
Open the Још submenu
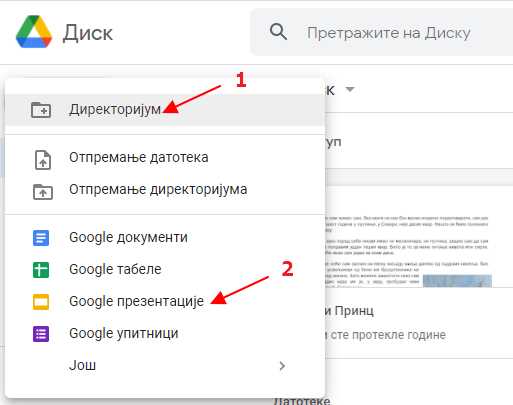165,365
